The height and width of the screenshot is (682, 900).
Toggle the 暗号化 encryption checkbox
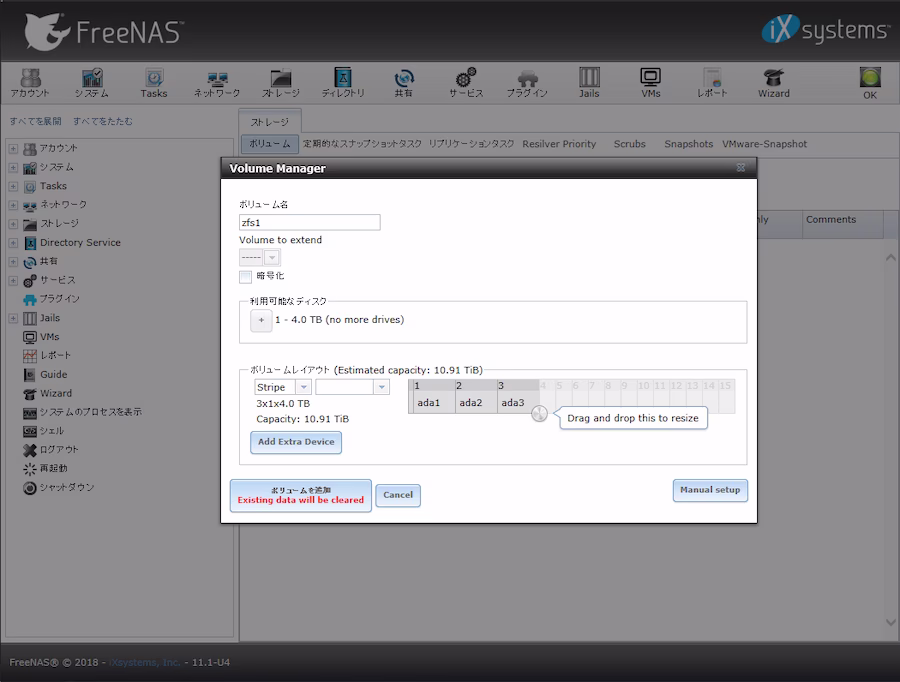coord(246,277)
